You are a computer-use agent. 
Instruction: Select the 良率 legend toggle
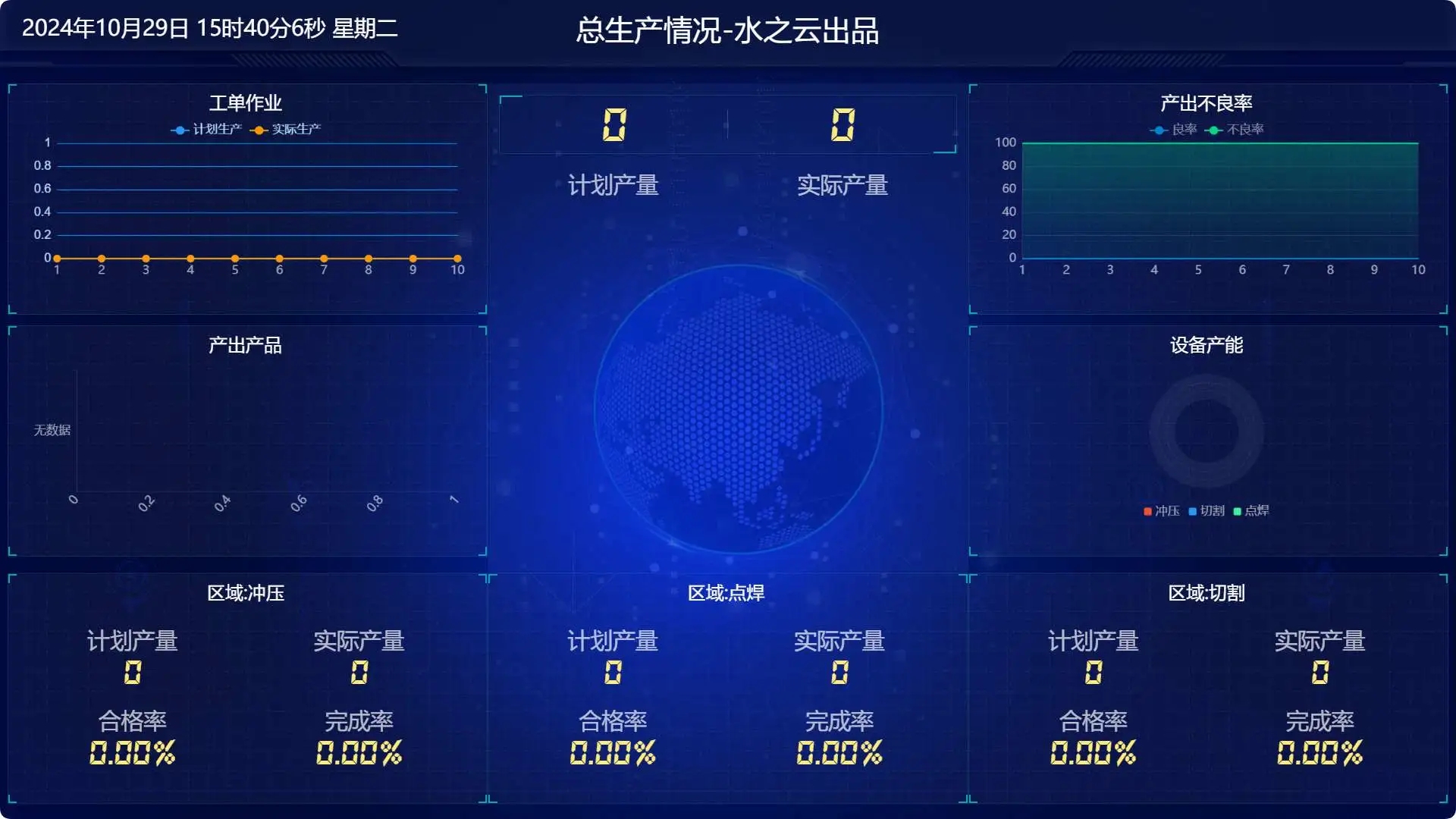[1160, 128]
